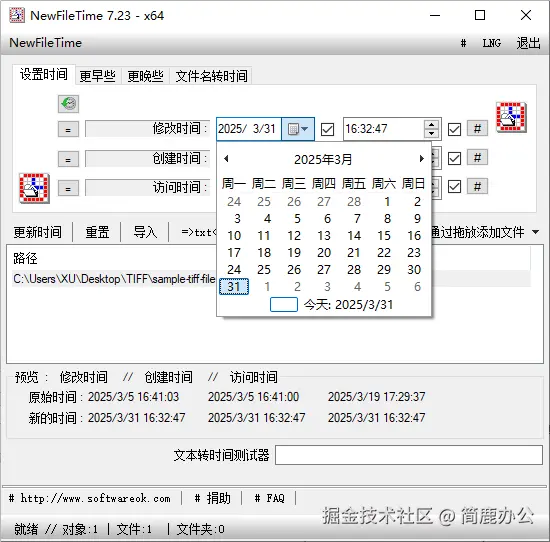The width and height of the screenshot is (550, 542).
Task: Click the # button in the 创建时间 row
Action: [477, 158]
